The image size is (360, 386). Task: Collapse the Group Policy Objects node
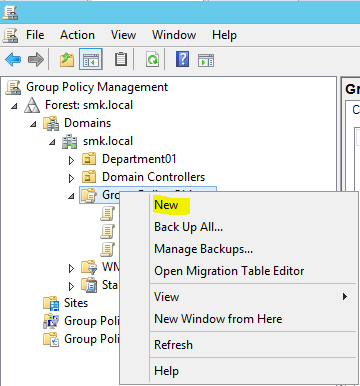point(71,196)
